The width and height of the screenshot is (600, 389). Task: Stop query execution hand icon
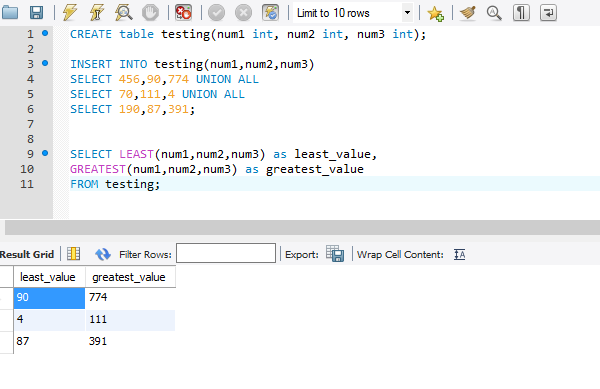[150, 13]
